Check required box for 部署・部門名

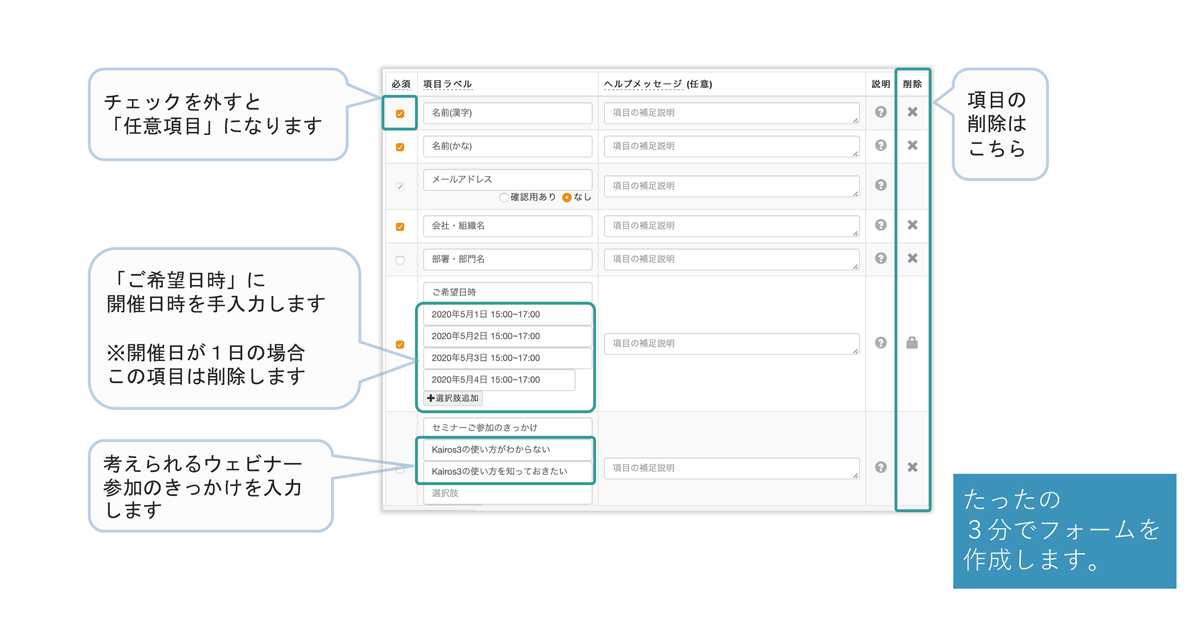click(400, 260)
